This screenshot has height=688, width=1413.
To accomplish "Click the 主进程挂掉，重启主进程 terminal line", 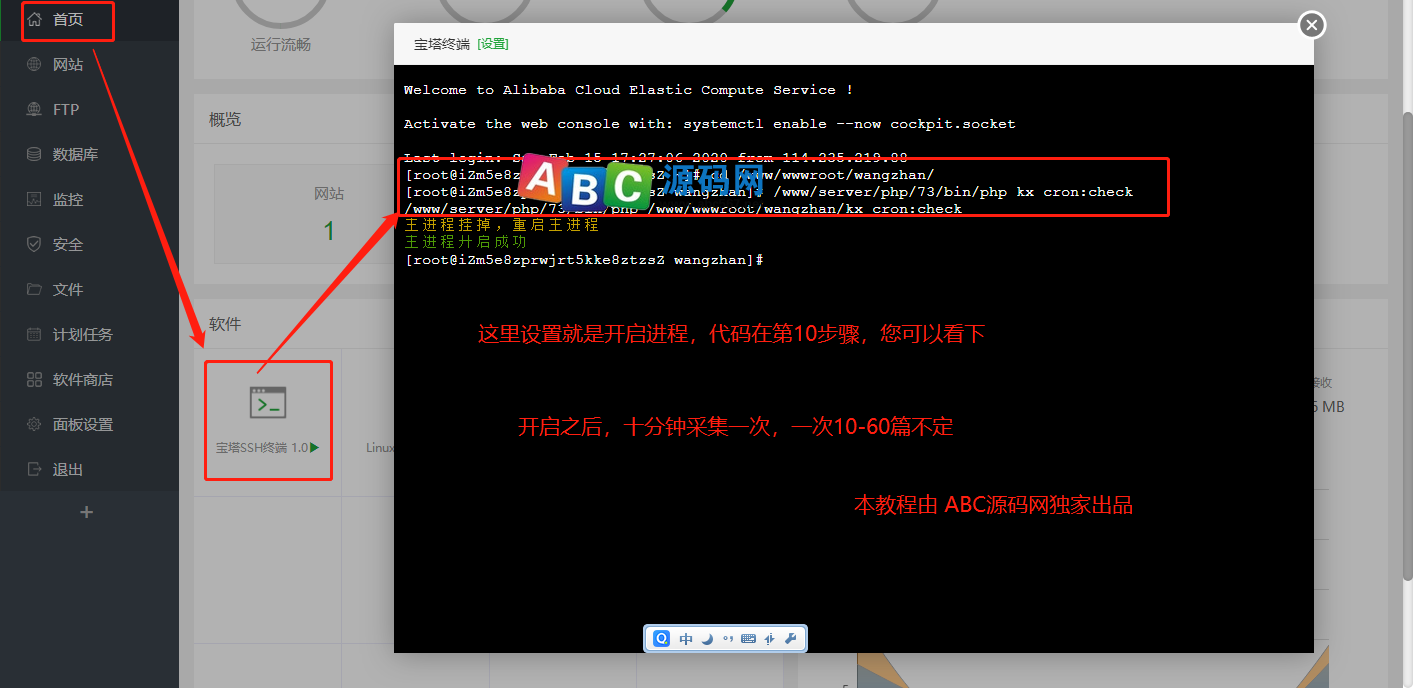I will tap(502, 225).
